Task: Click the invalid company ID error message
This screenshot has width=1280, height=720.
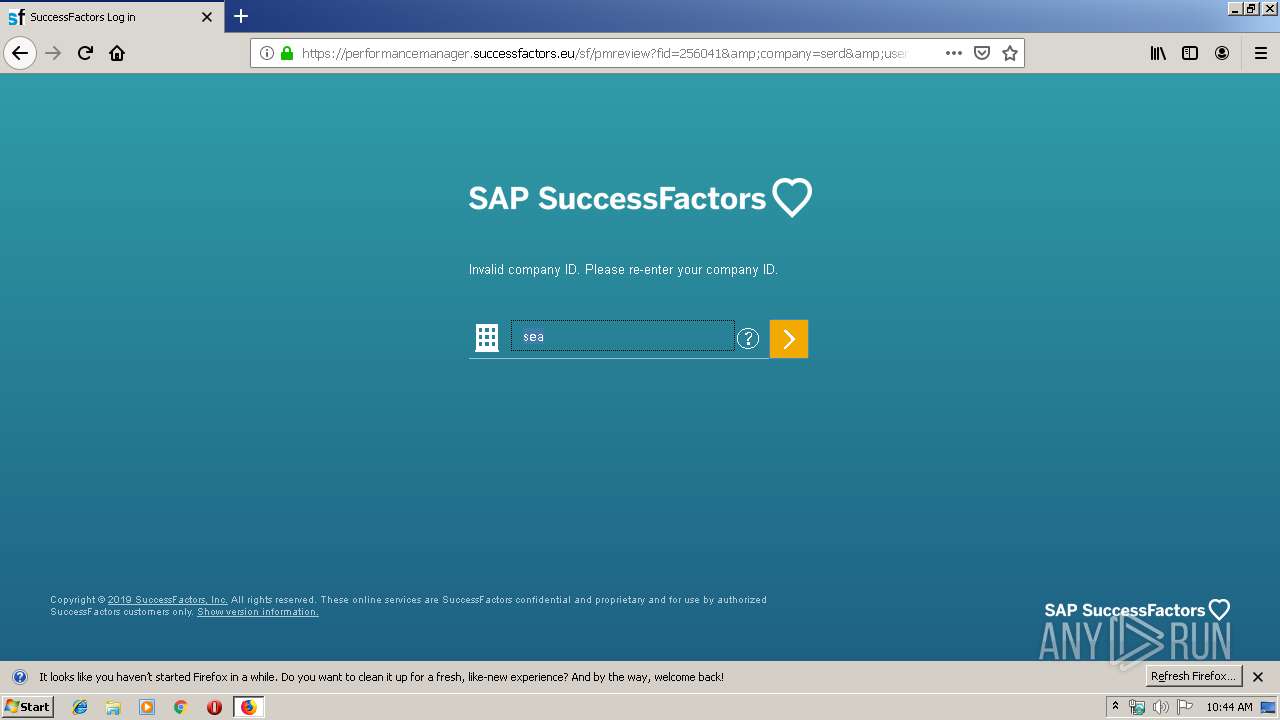Action: pos(623,270)
